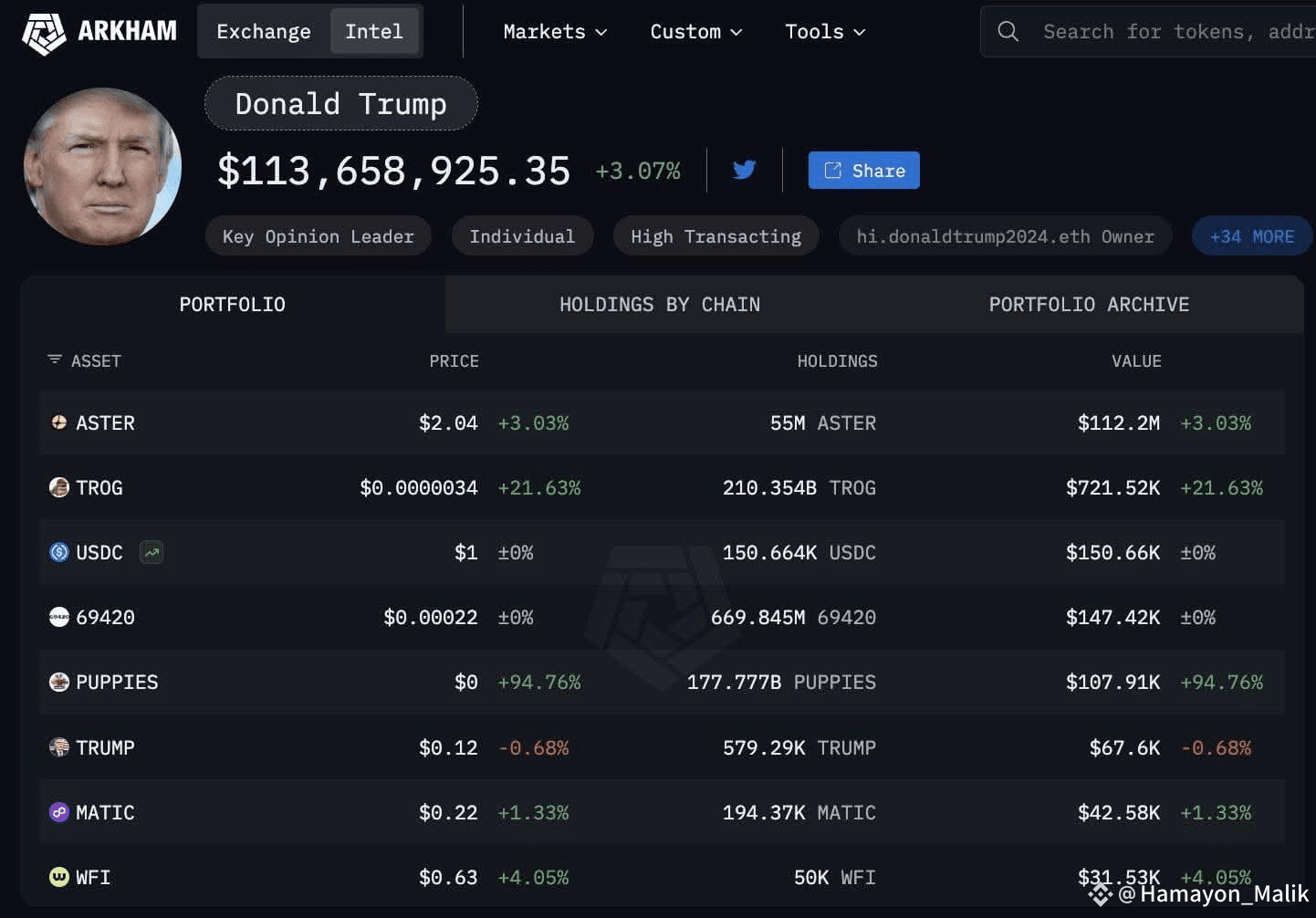The image size is (1316, 918).
Task: Click the TROG asset name
Action: tap(99, 487)
